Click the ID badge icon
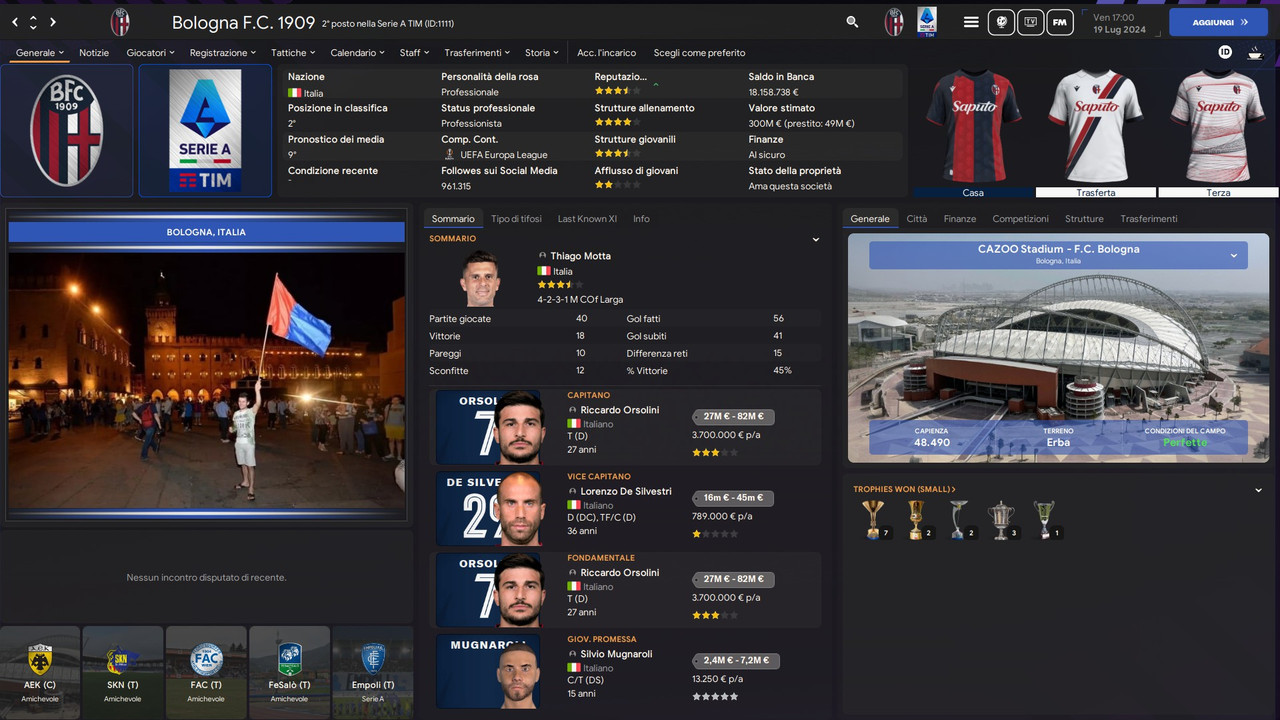The width and height of the screenshot is (1280, 720). tap(1225, 52)
